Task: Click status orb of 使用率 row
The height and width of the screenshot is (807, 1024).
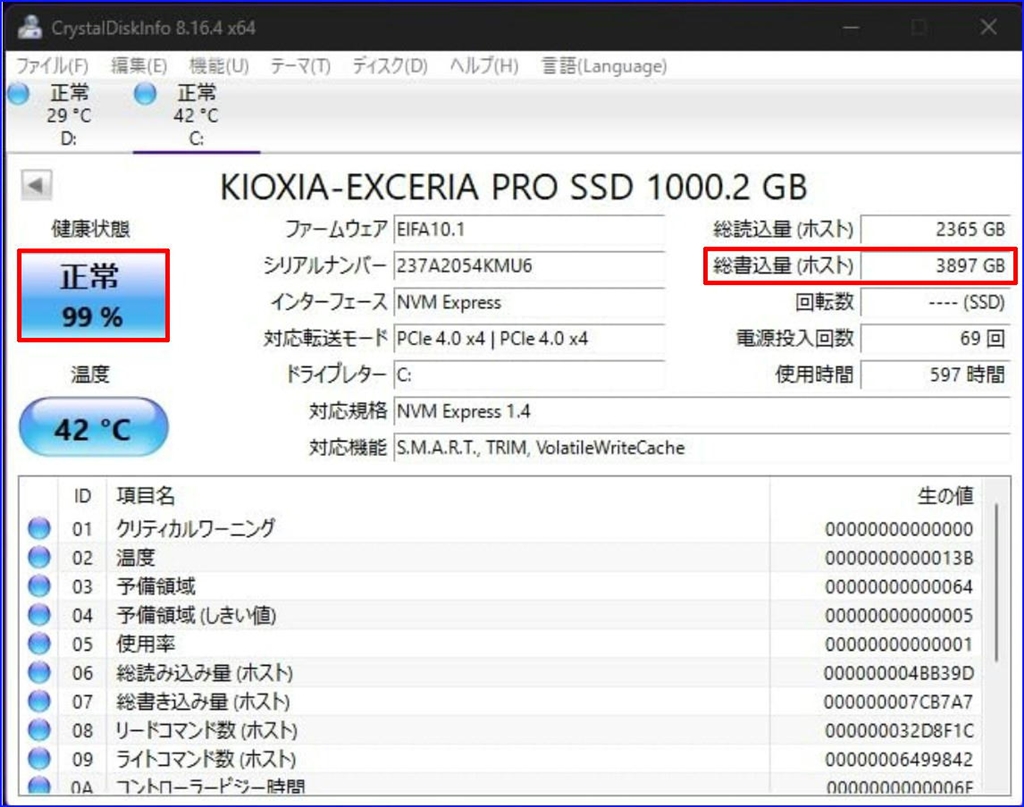Action: tap(39, 643)
